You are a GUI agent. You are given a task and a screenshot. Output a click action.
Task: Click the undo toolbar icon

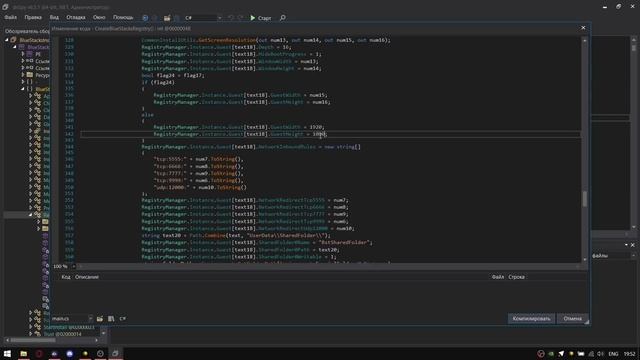[x=231, y=18]
